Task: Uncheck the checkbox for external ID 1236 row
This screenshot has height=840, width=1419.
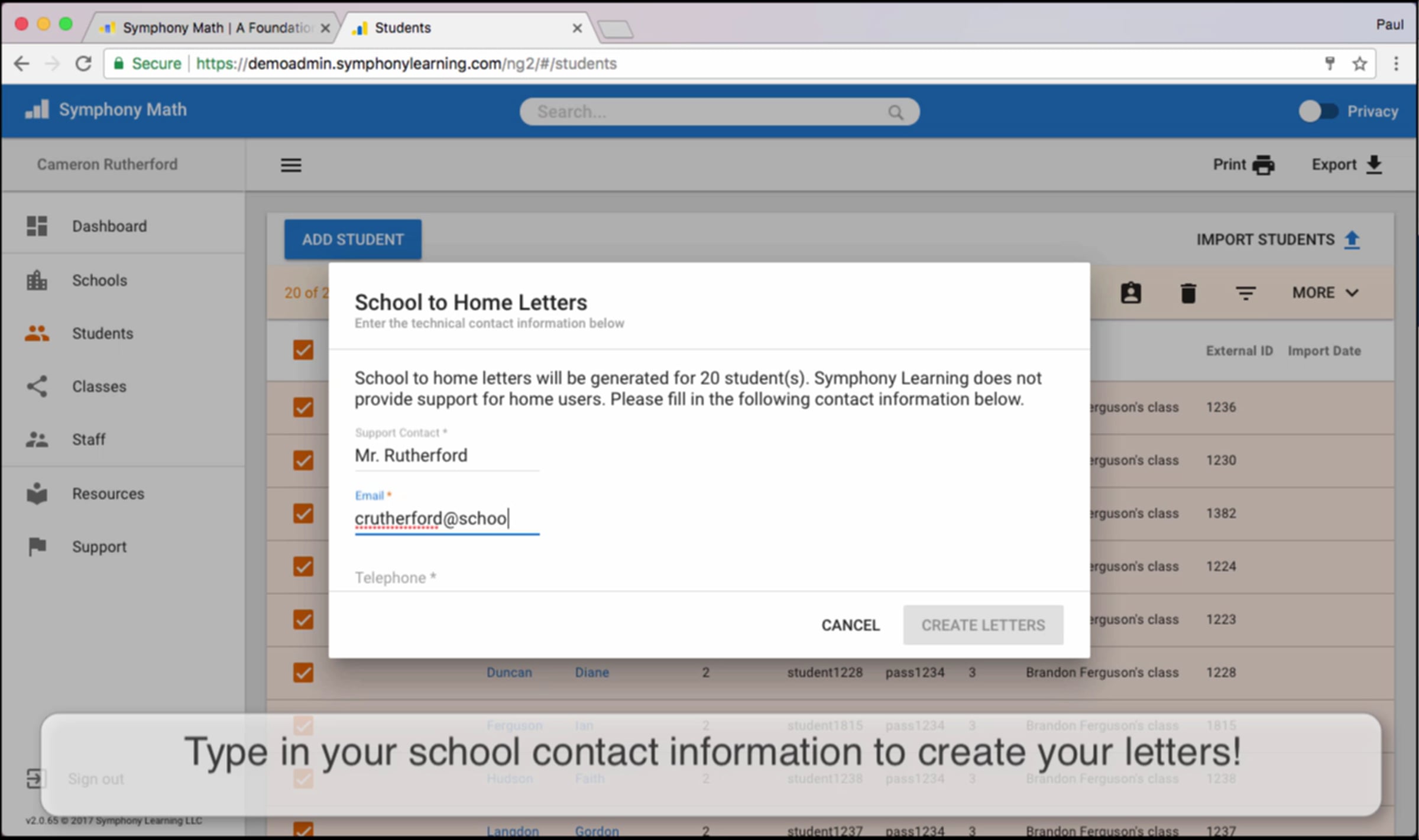Action: tap(303, 407)
